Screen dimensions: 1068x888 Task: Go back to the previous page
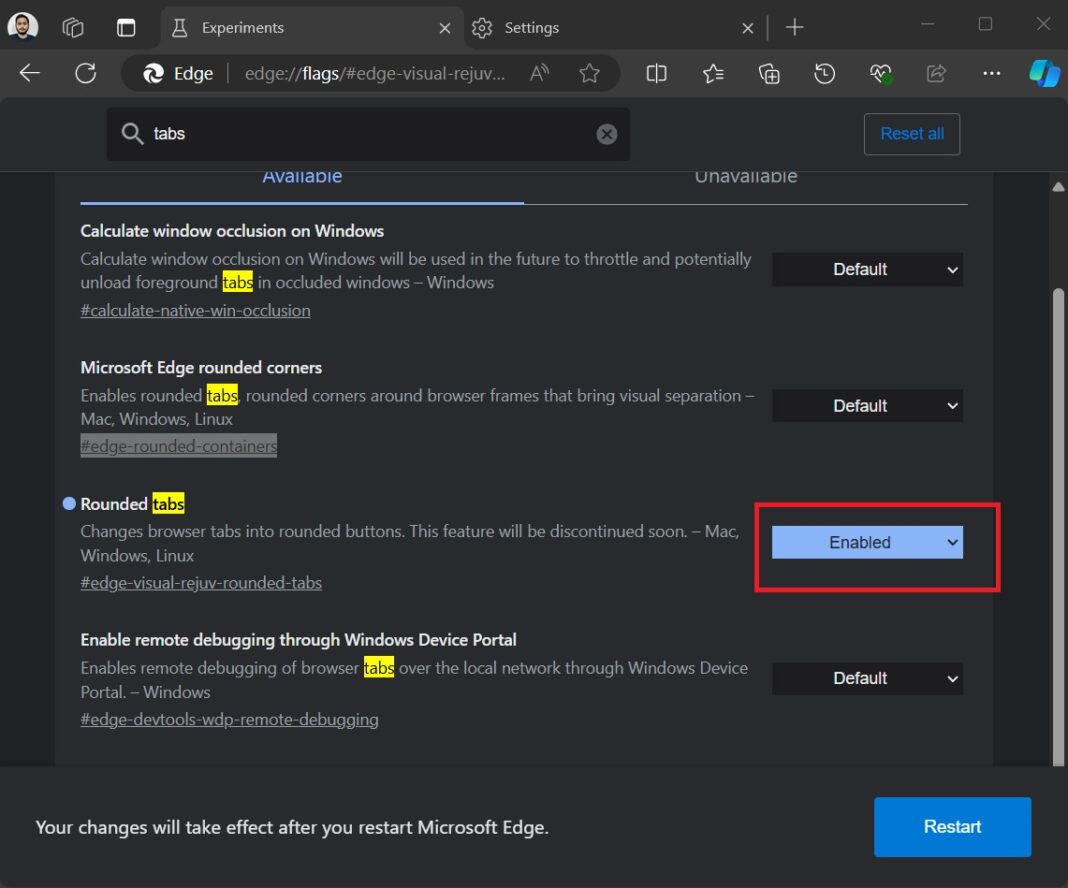coord(29,72)
